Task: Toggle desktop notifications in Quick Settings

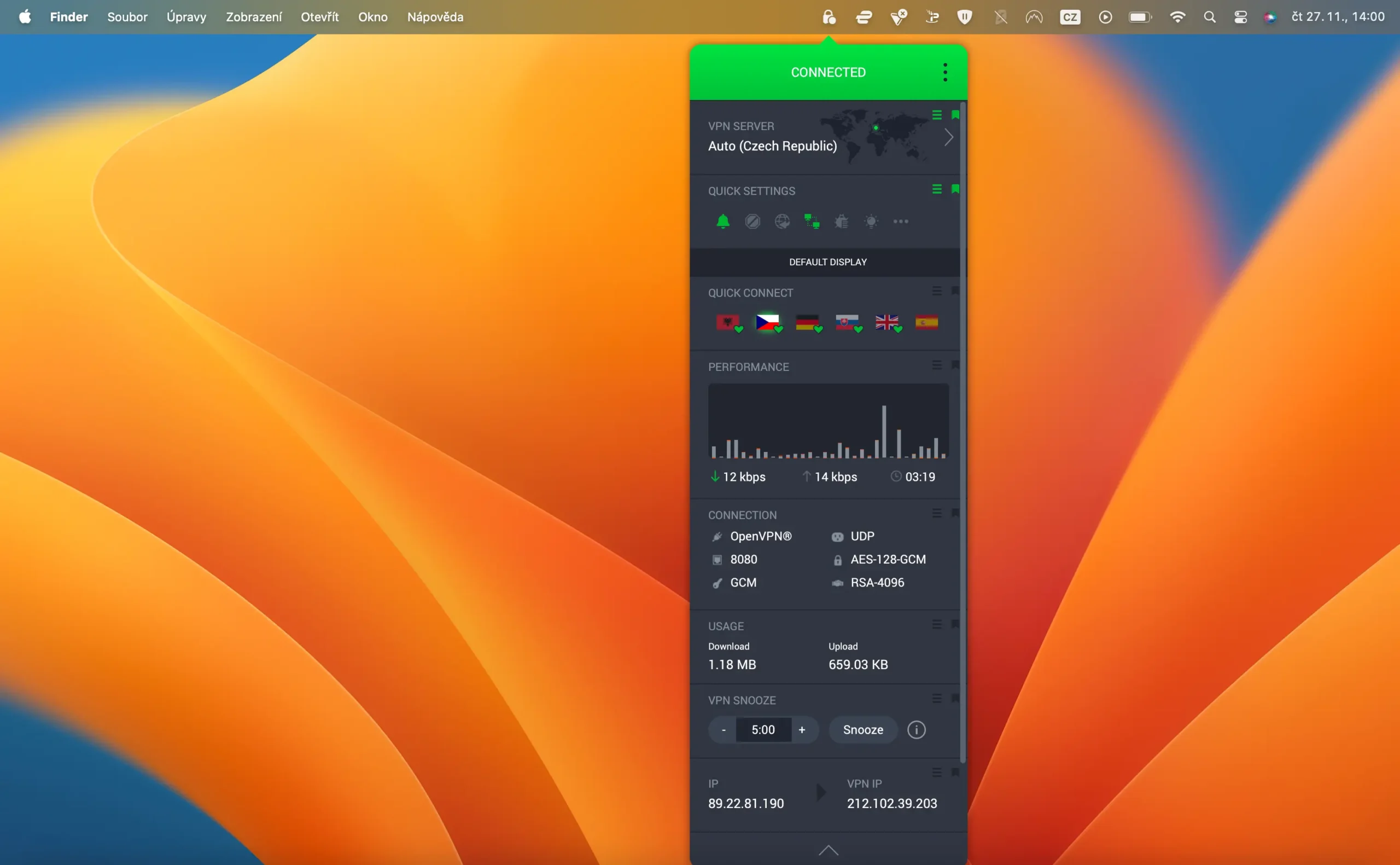Action: pyautogui.click(x=724, y=222)
